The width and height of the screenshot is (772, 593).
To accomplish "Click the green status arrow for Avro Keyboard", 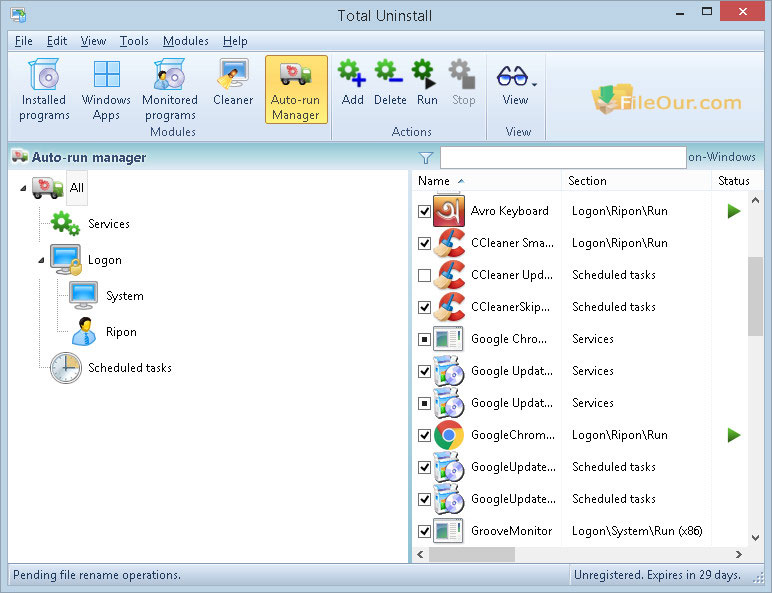I will tap(734, 211).
